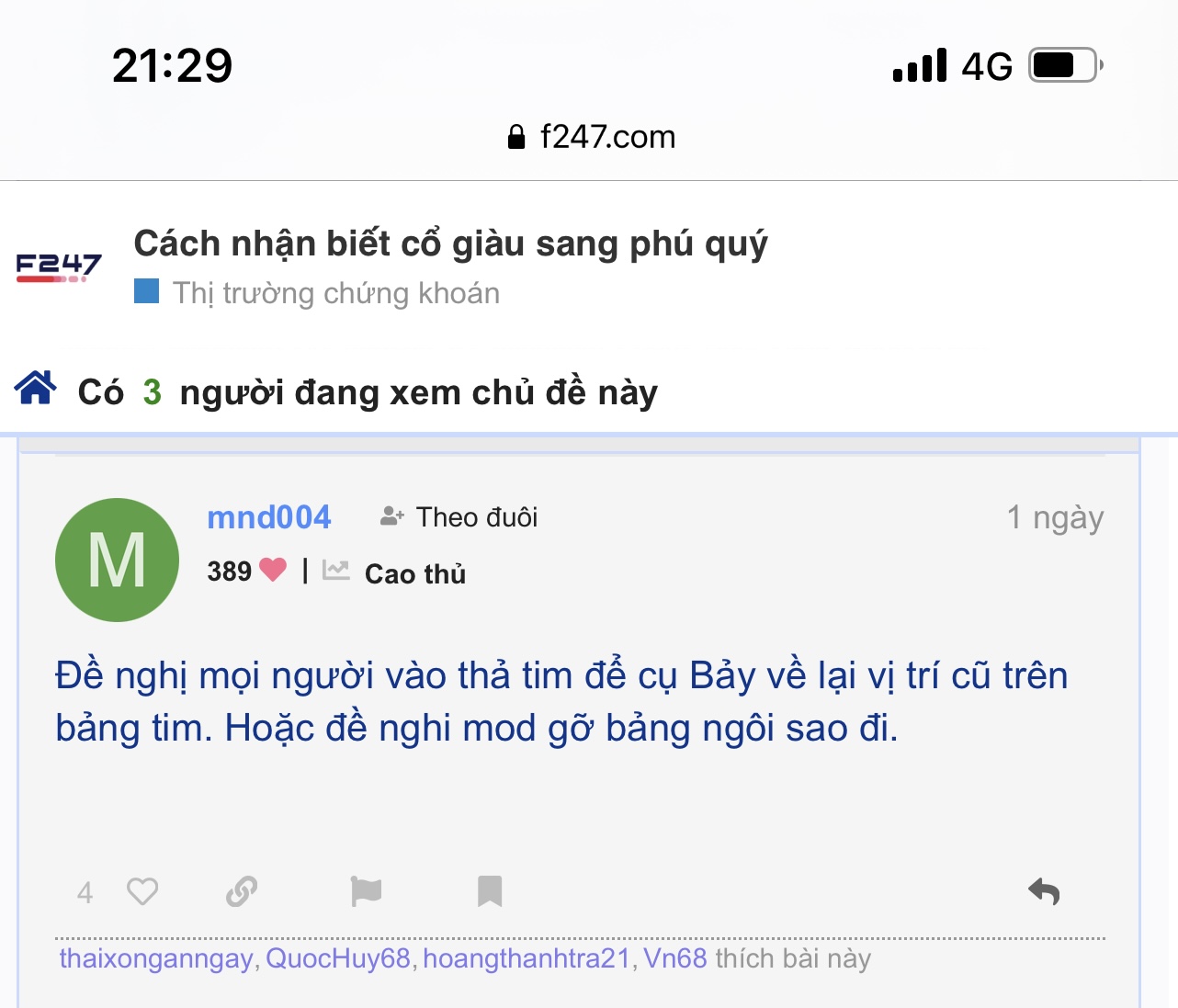The width and height of the screenshot is (1178, 1008).
Task: View thaixonganngay's profile from likers
Action: point(156,958)
